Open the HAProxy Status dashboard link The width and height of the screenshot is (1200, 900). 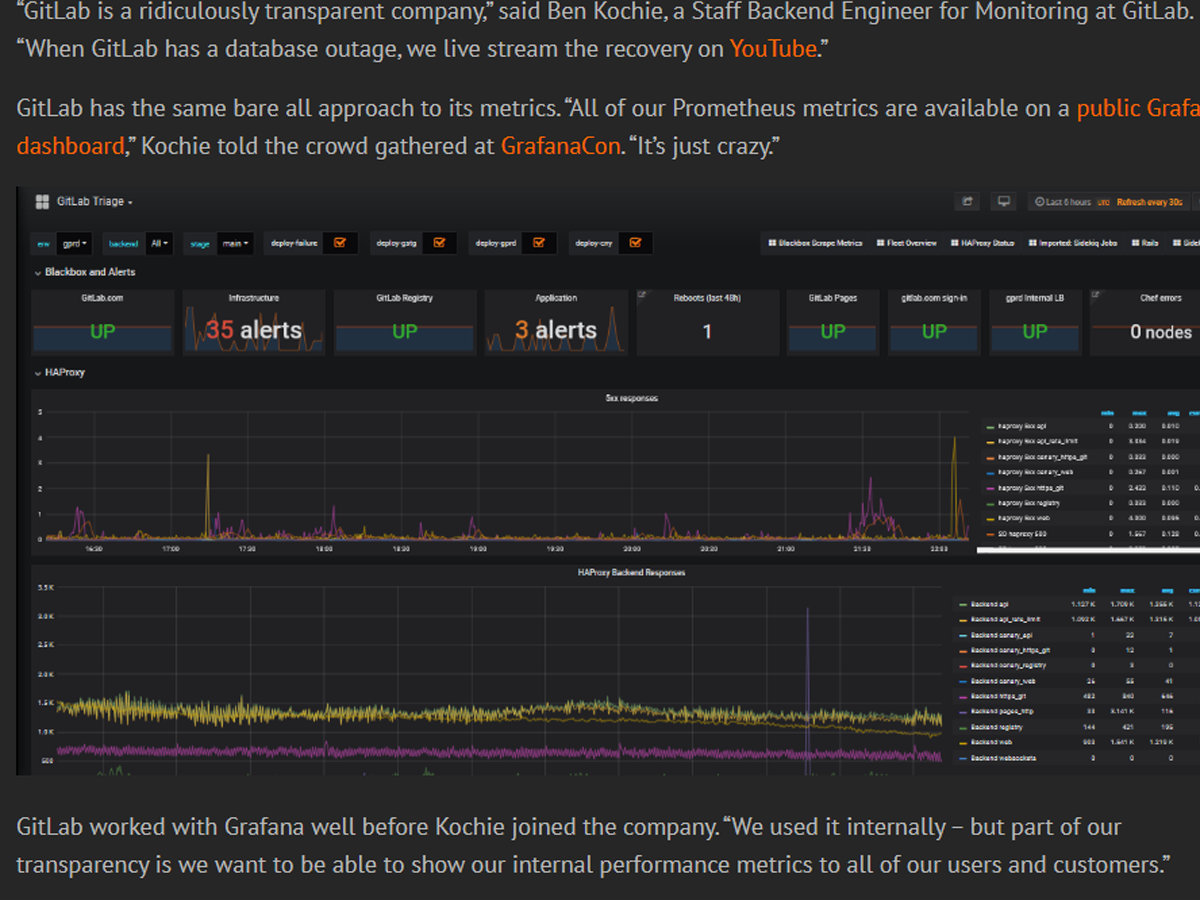point(982,243)
